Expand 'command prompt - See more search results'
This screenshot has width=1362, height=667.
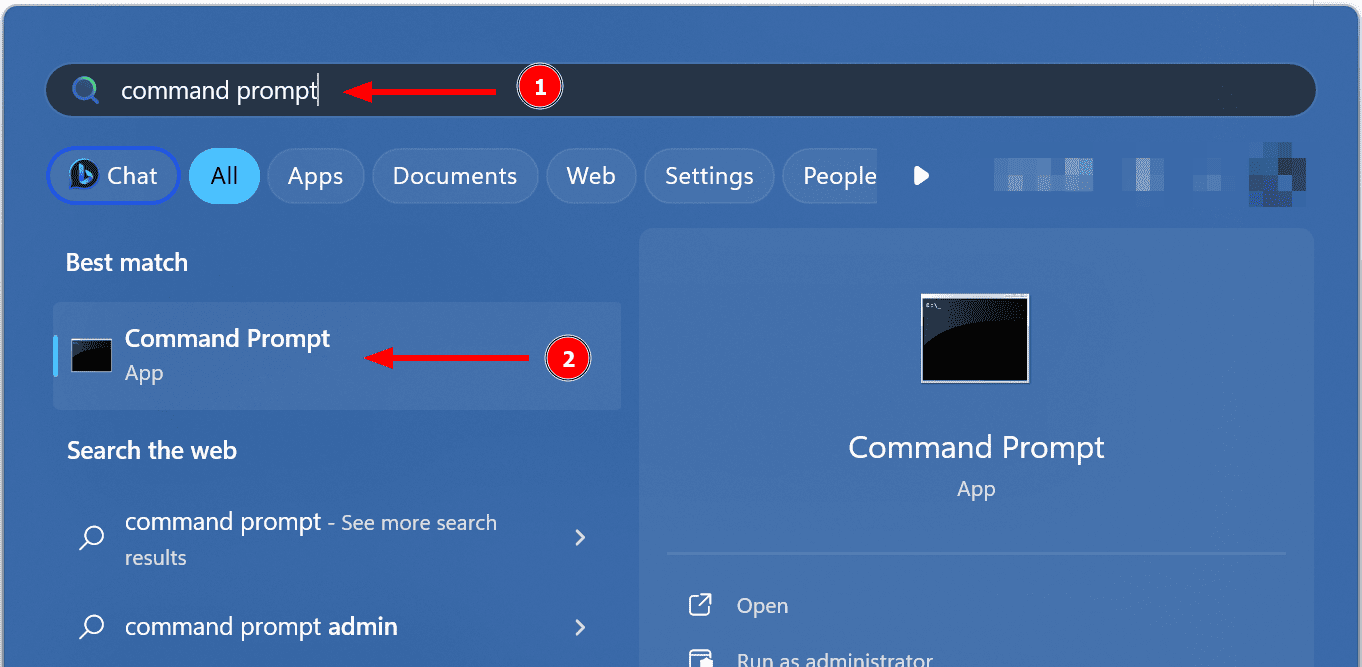click(580, 538)
